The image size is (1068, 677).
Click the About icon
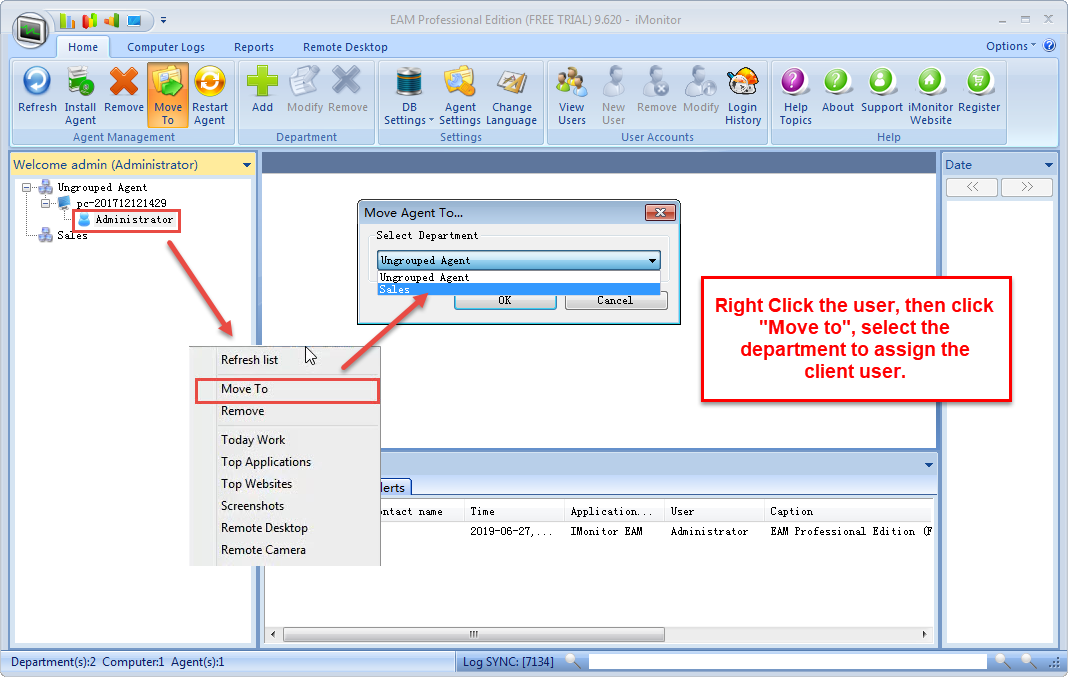[x=837, y=81]
